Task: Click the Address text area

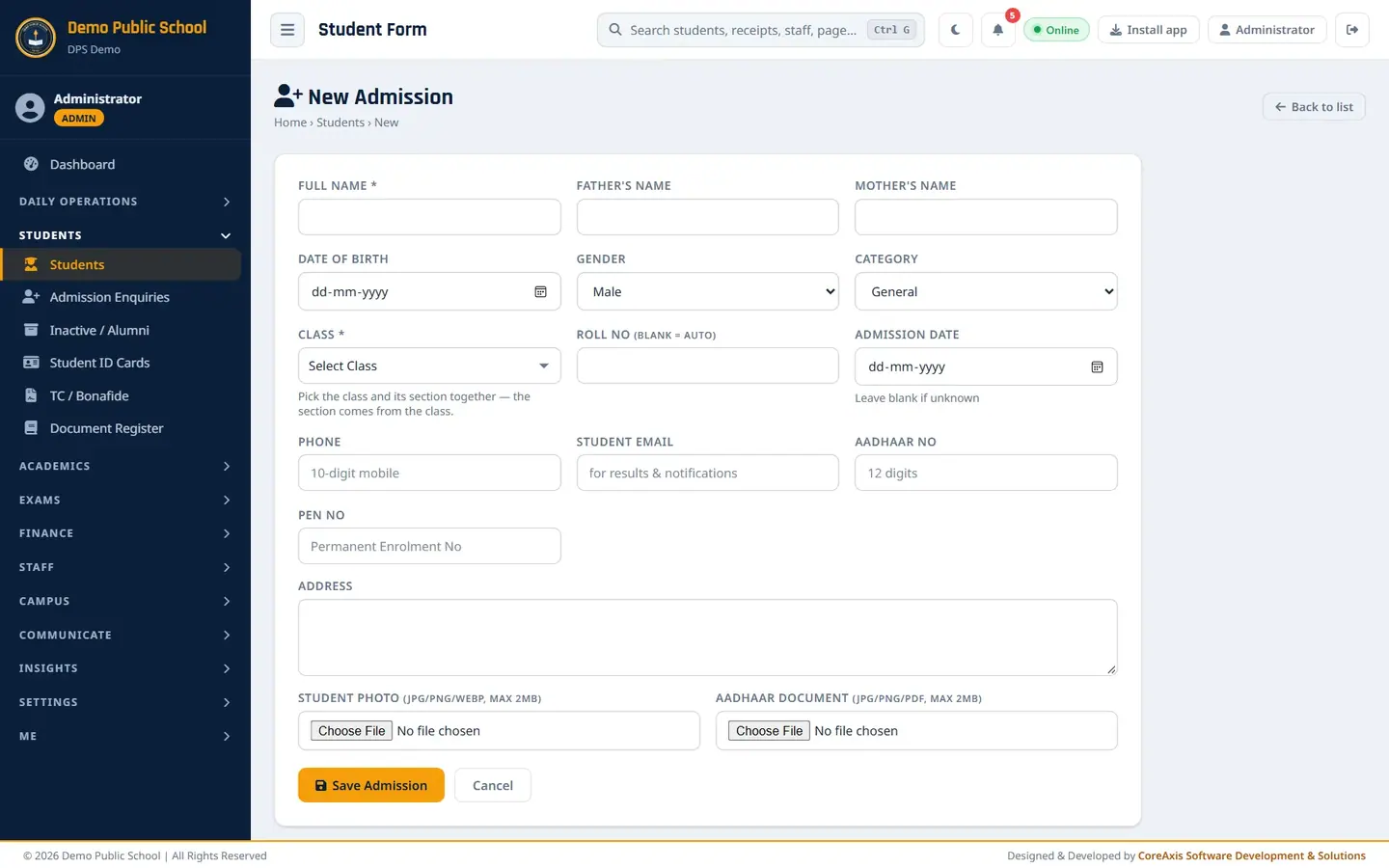Action: 707,637
